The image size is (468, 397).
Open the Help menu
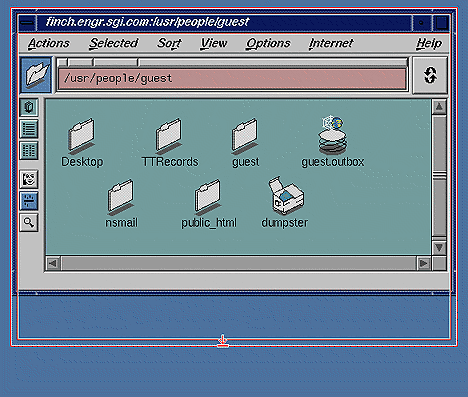pos(429,43)
